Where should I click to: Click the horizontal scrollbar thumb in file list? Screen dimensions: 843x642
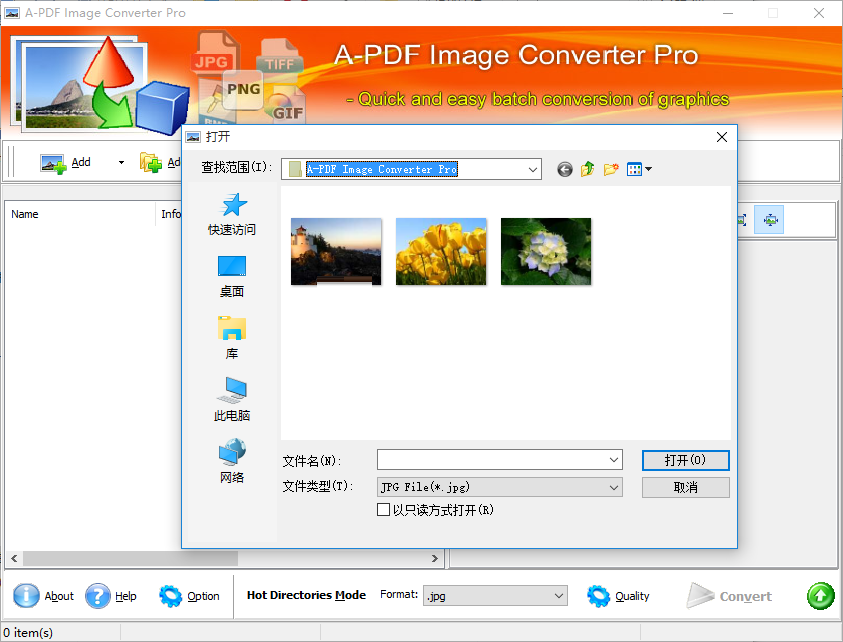click(130, 559)
